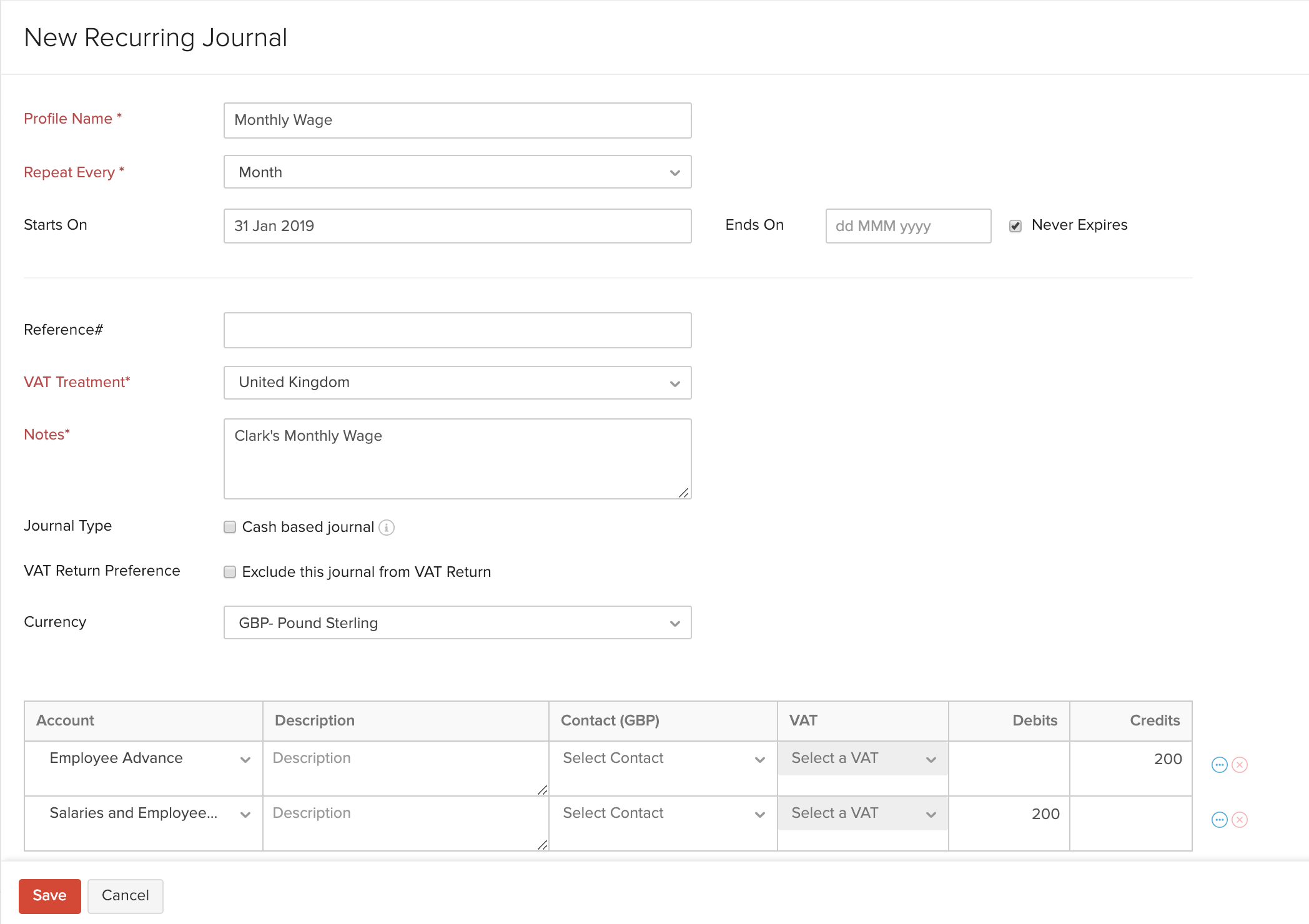
Task: Click more options icon on Employee Advance row
Action: click(1219, 765)
